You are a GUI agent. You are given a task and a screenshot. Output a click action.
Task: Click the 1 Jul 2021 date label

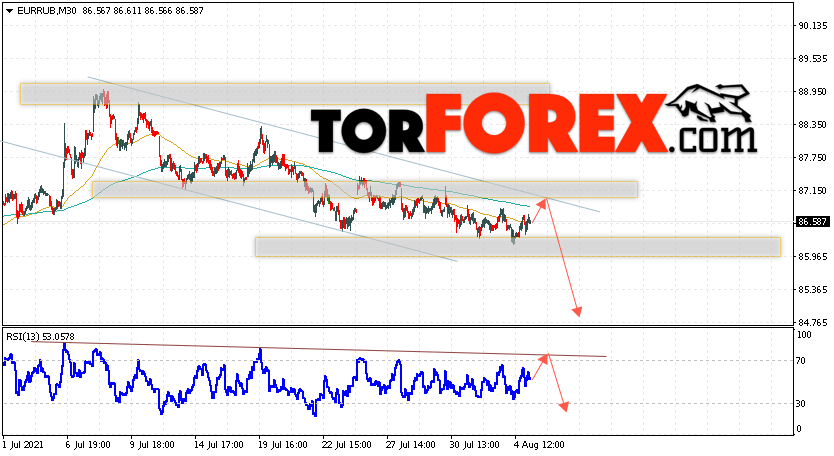click(23, 445)
